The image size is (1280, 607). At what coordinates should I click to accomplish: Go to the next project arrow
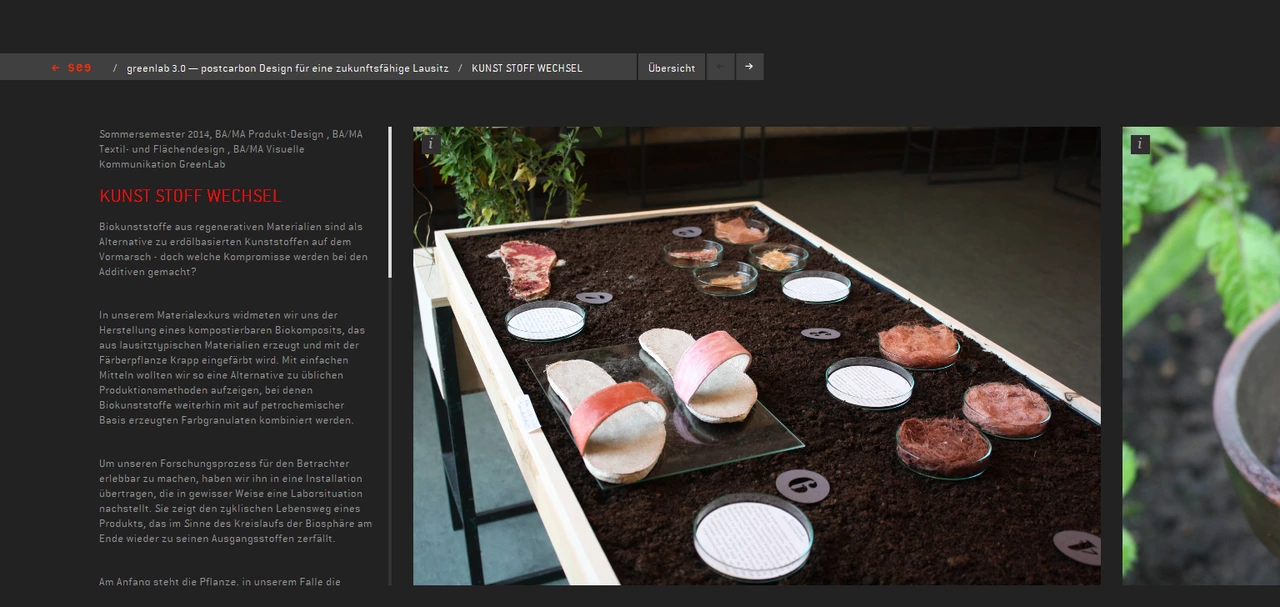[x=749, y=67]
